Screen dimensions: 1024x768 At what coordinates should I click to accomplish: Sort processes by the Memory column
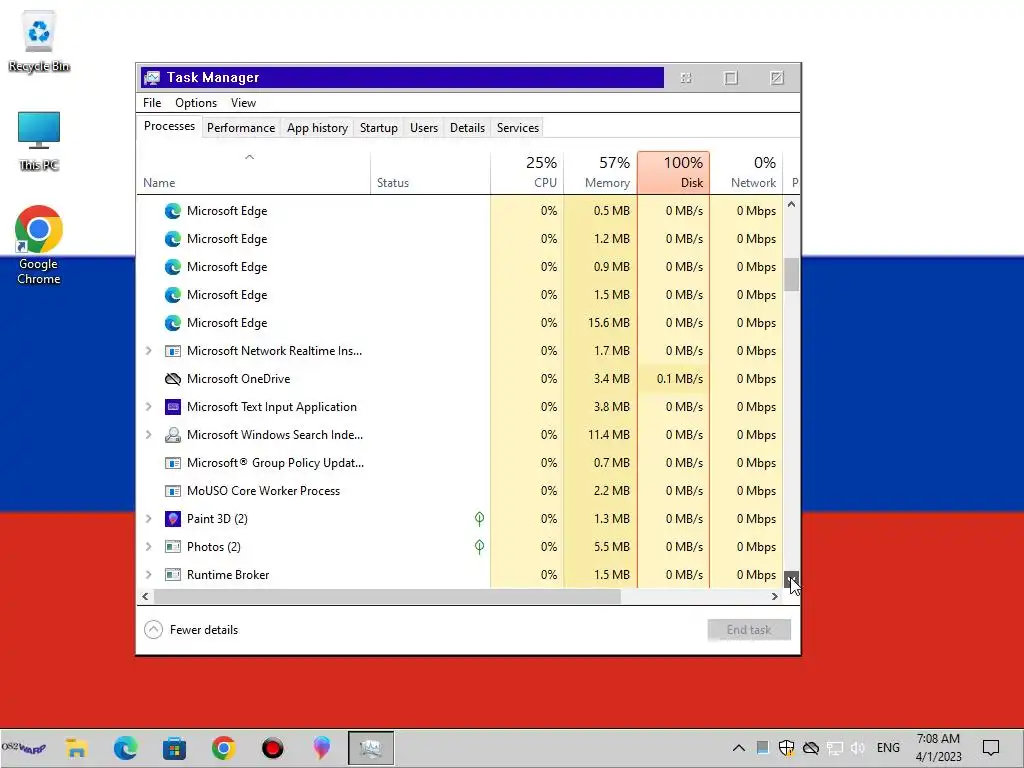pos(601,172)
